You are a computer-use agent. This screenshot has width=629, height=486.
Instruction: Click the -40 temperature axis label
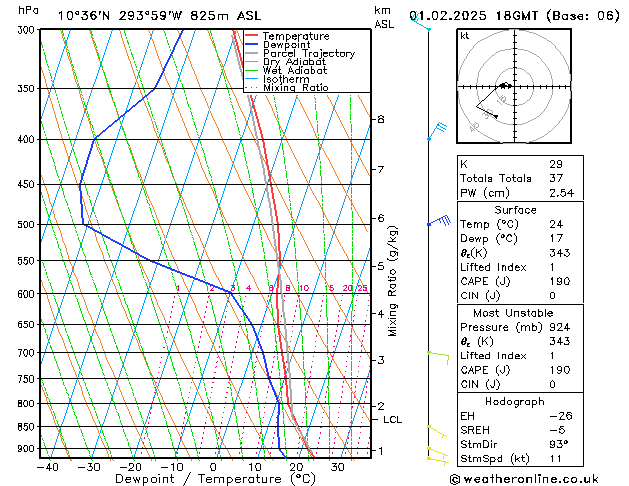47,467
